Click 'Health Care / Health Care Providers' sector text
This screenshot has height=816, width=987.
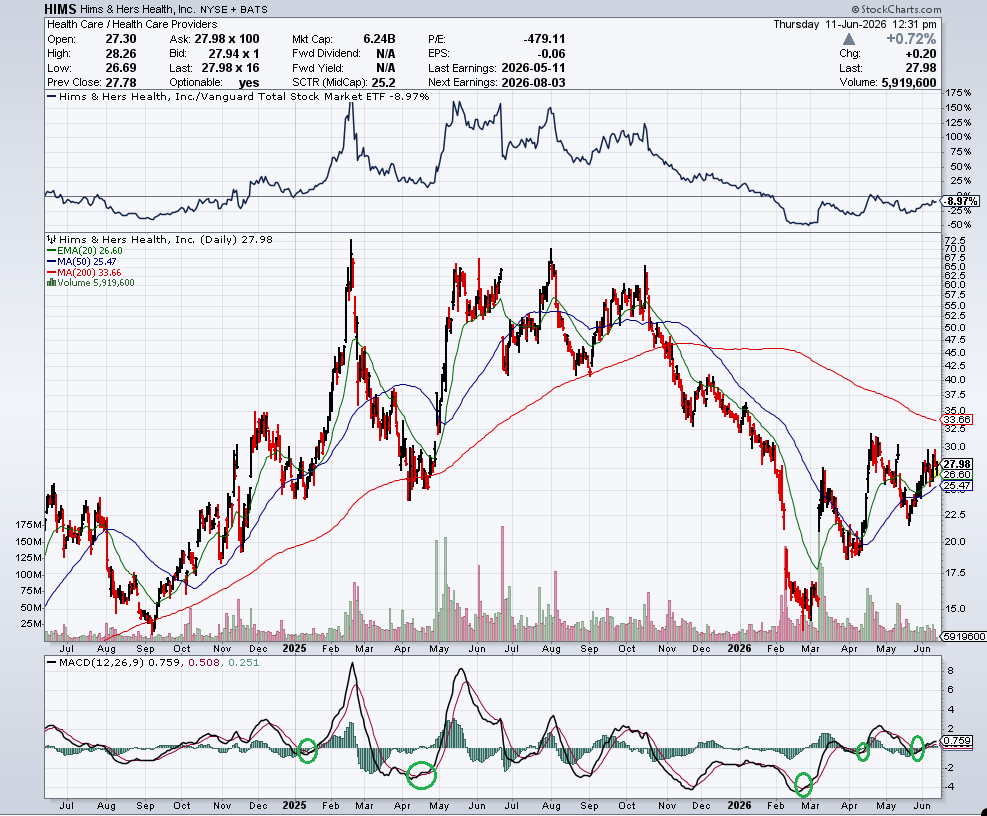click(x=132, y=24)
